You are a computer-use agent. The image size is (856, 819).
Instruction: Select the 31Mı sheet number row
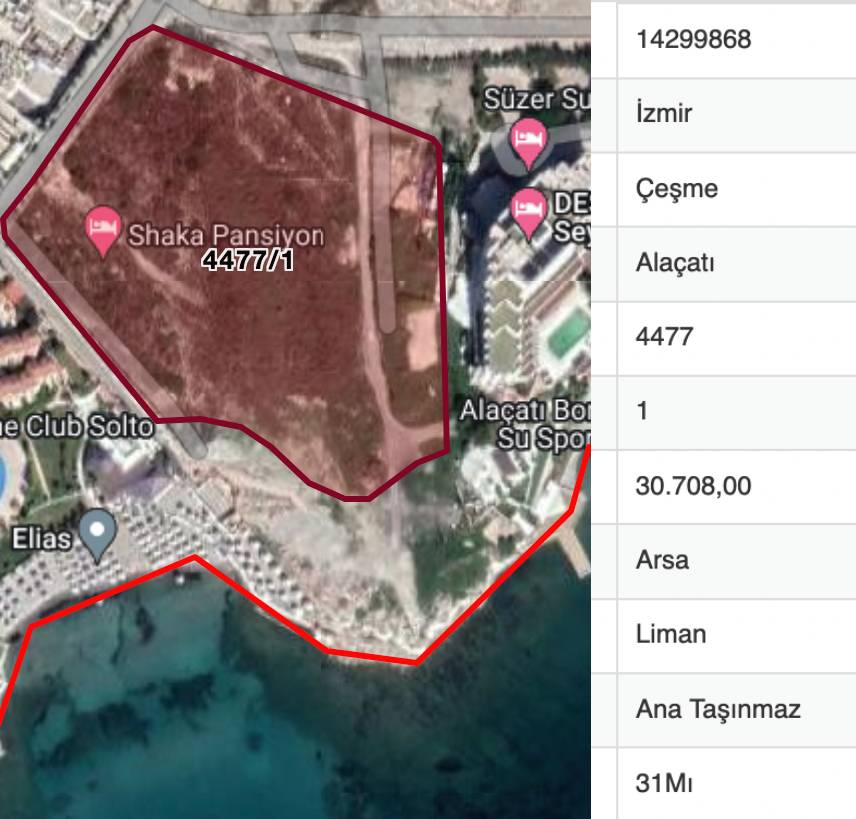tap(736, 784)
